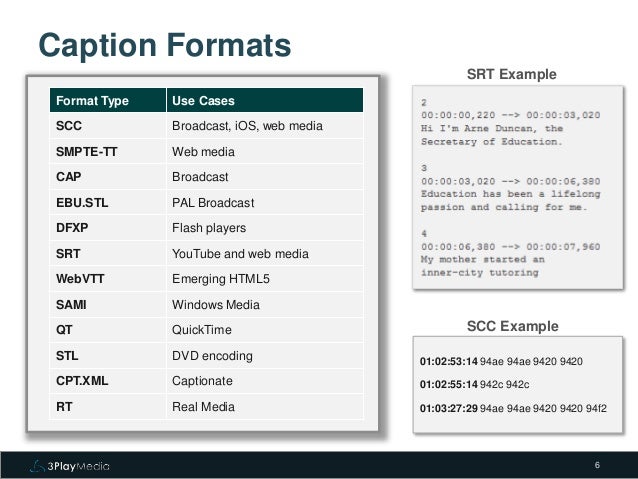Select the 'Web media' use case cell
Image resolution: width=638 pixels, height=479 pixels.
pyautogui.click(x=265, y=151)
